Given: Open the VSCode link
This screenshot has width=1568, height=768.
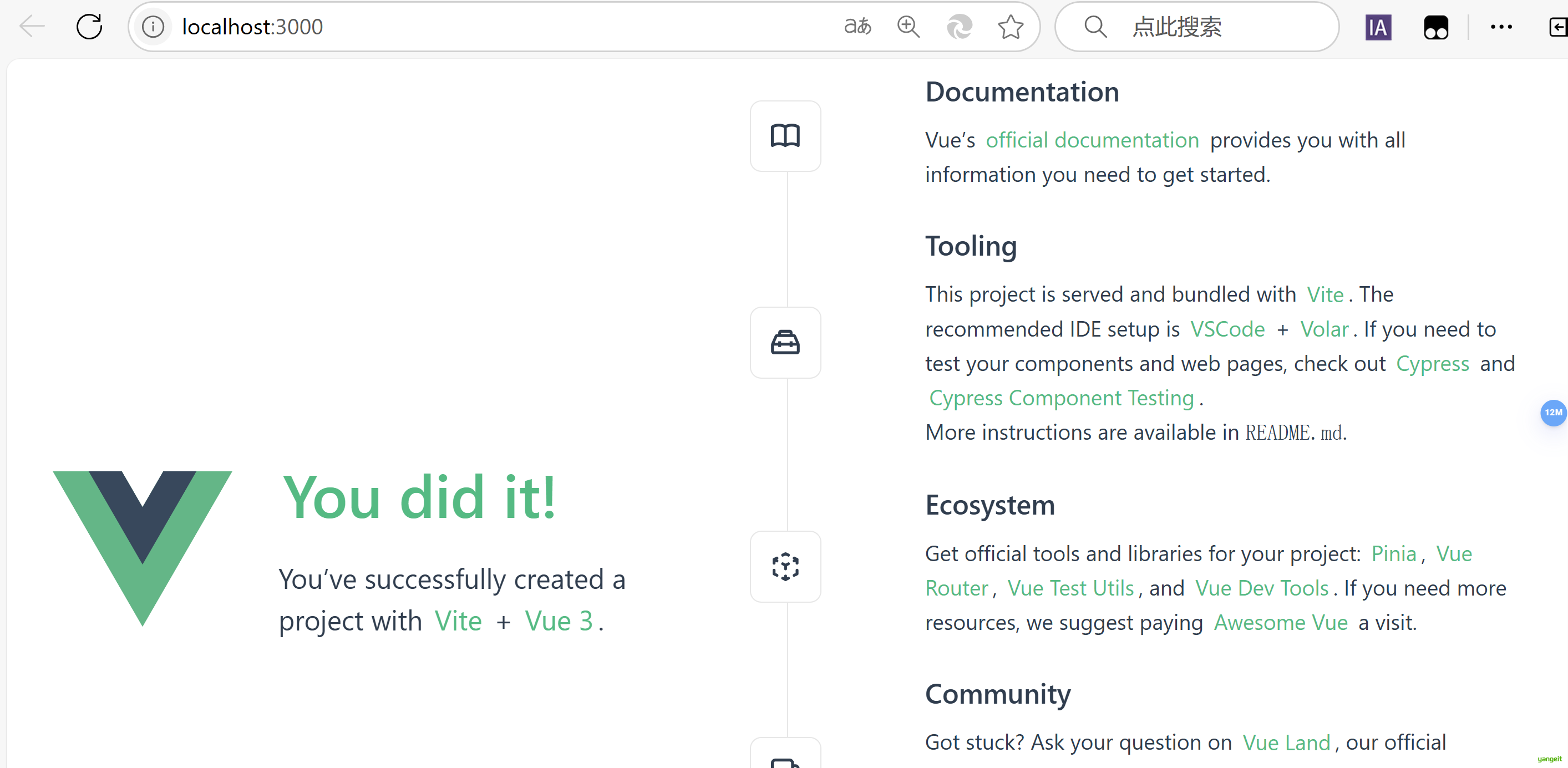Looking at the screenshot, I should tap(1227, 329).
